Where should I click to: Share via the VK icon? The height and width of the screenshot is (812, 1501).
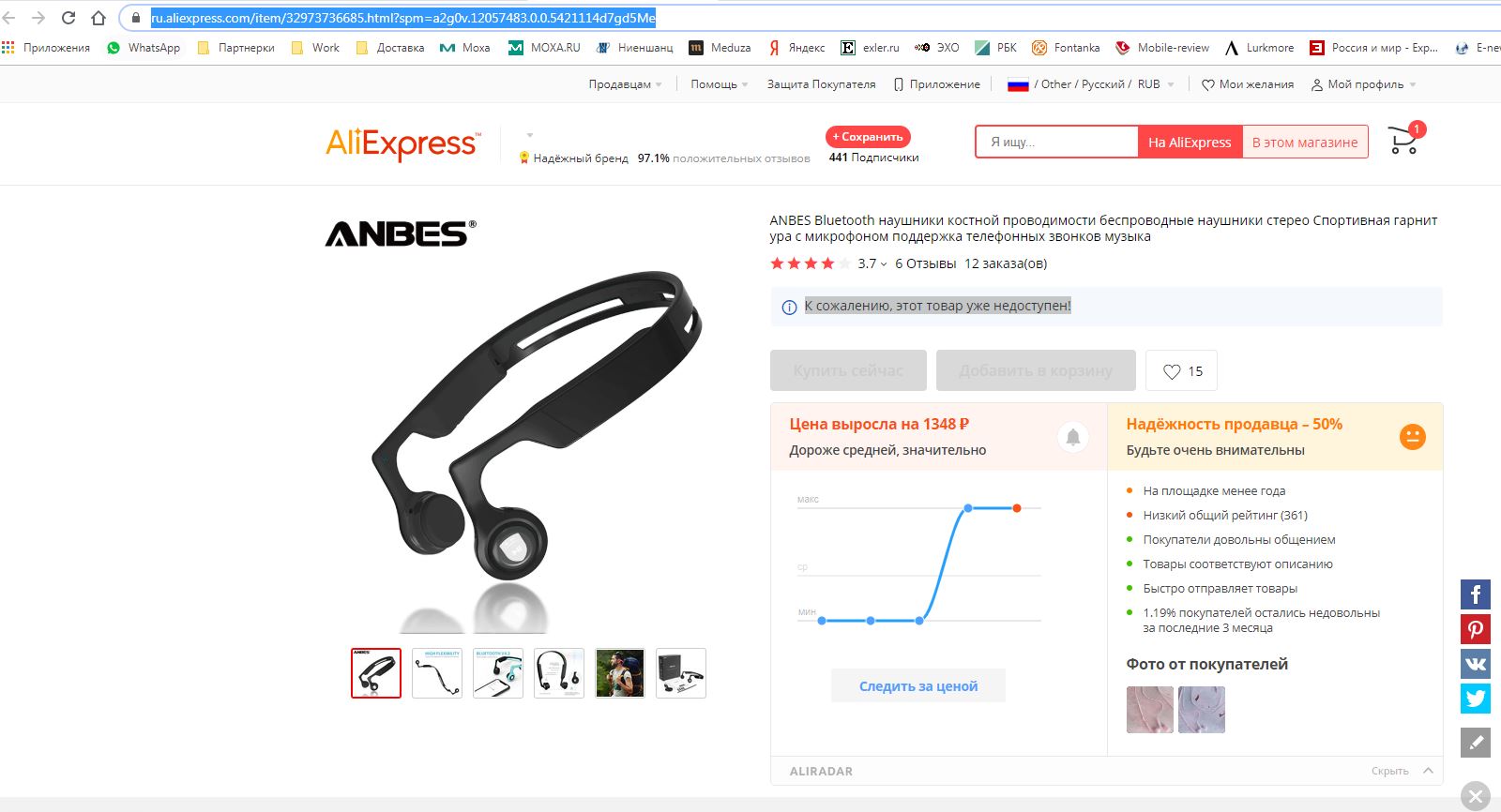[x=1476, y=664]
